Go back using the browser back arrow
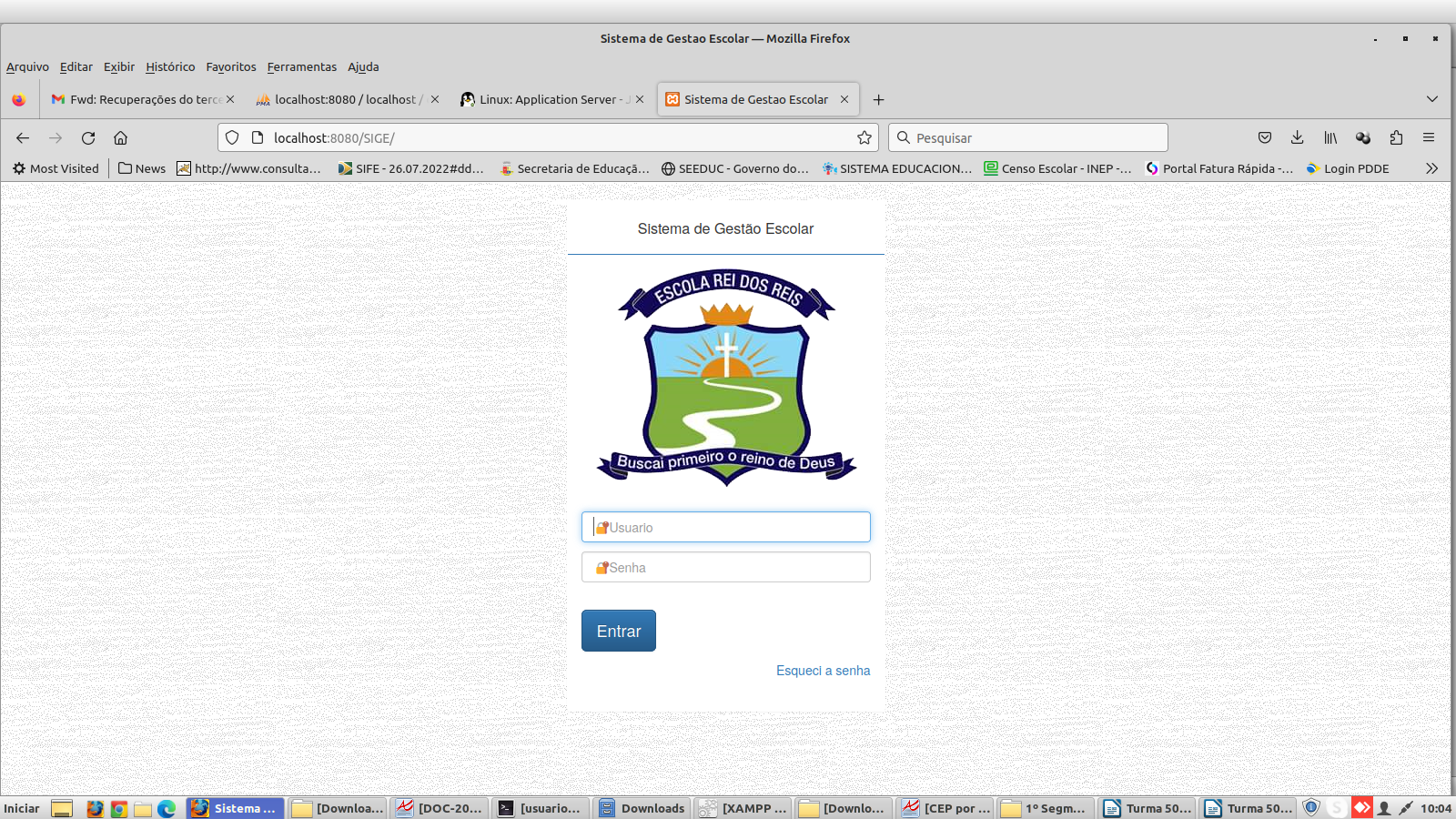Viewport: 1456px width, 819px height. pos(23,137)
